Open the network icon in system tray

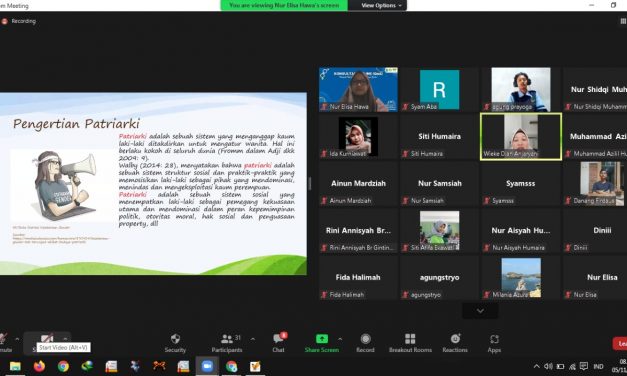coord(573,366)
